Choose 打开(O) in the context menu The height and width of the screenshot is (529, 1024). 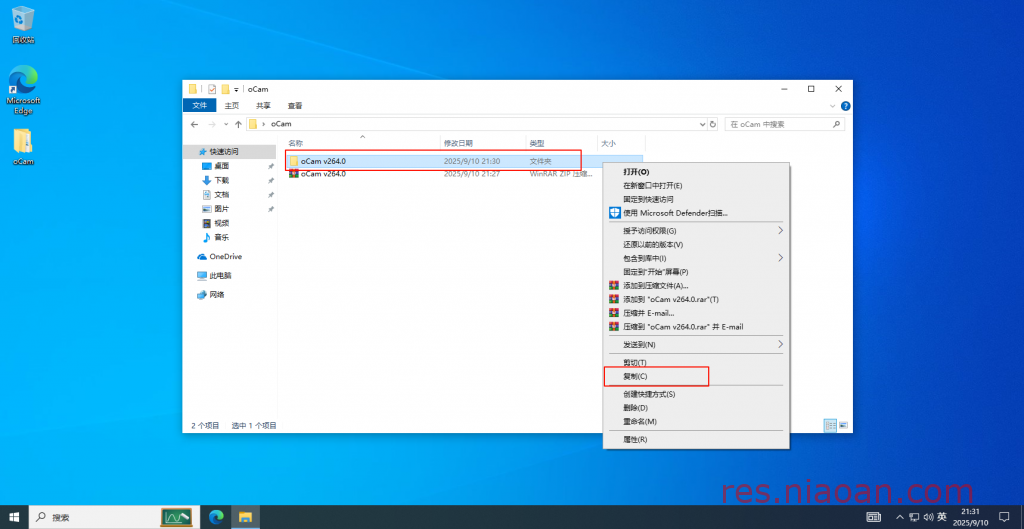pos(696,172)
